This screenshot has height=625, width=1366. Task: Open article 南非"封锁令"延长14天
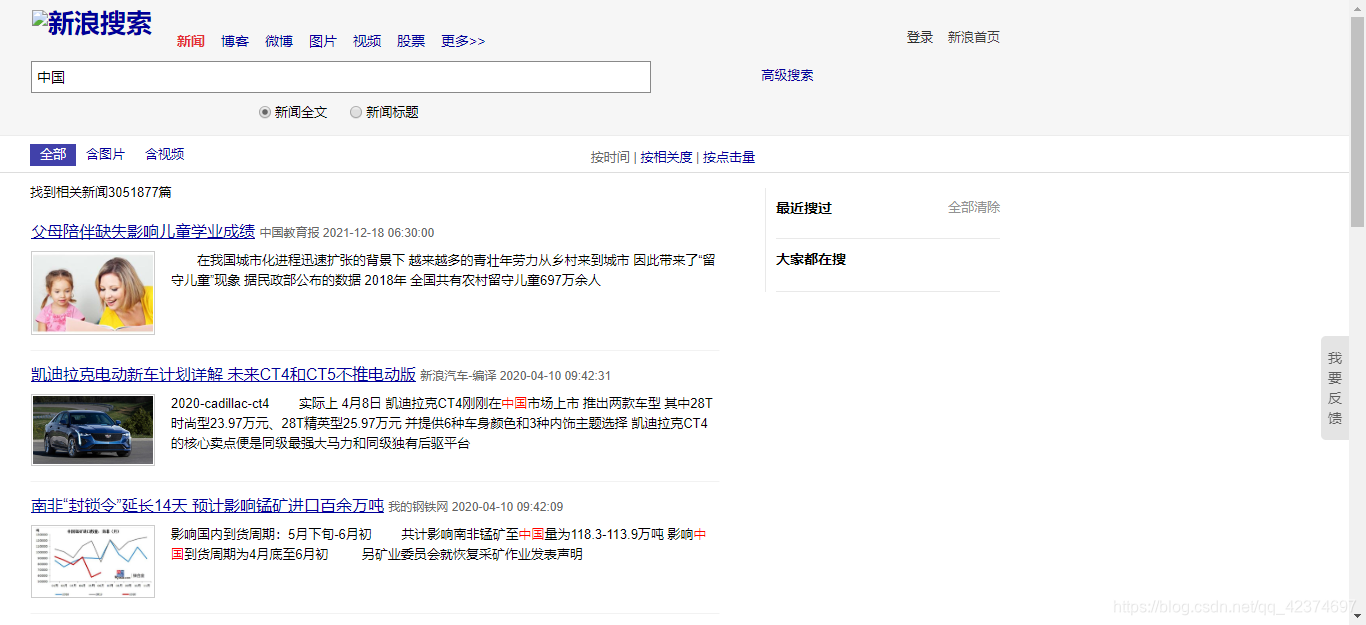coord(207,505)
